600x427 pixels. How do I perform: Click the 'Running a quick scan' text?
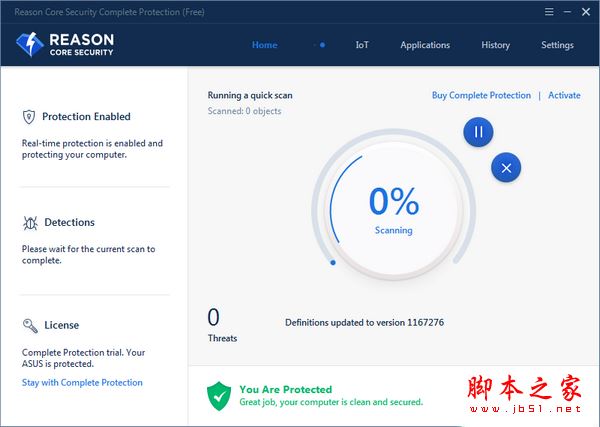click(250, 95)
